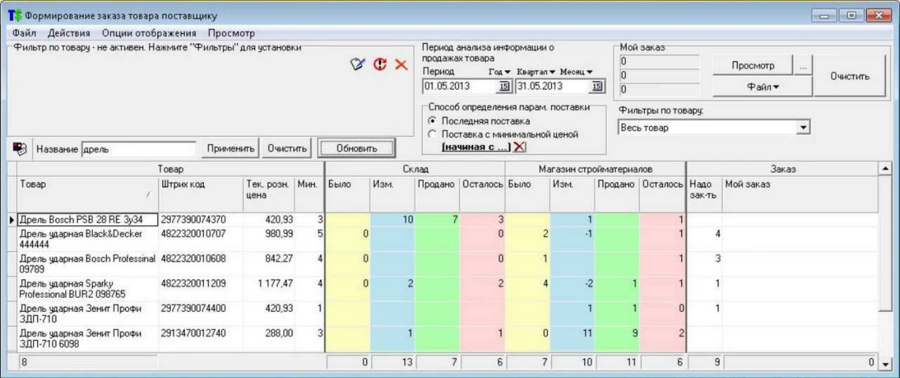Click the начиная с link
This screenshot has width=900, height=378.
pos(476,147)
